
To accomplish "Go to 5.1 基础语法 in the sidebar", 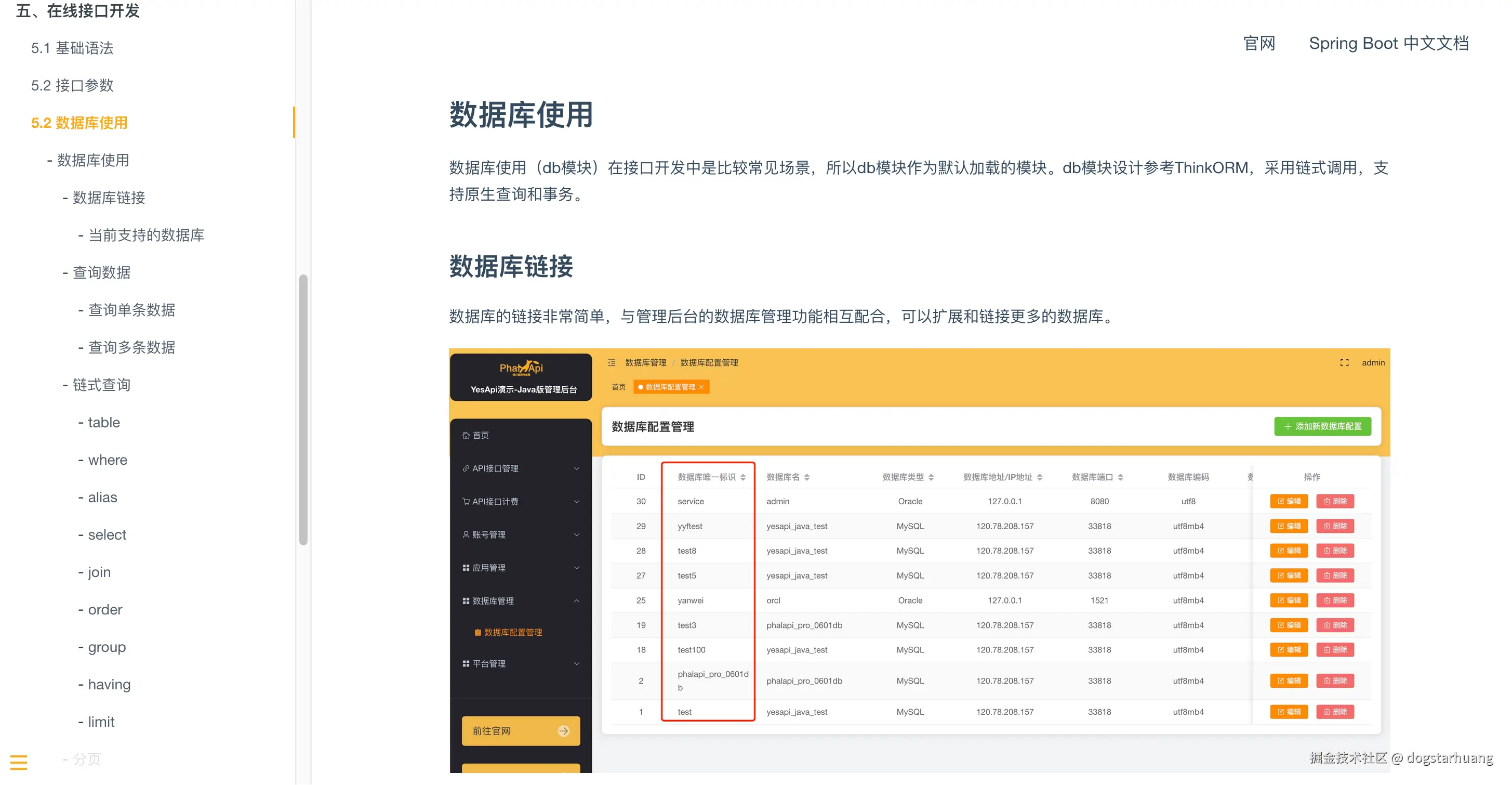I will click(72, 48).
